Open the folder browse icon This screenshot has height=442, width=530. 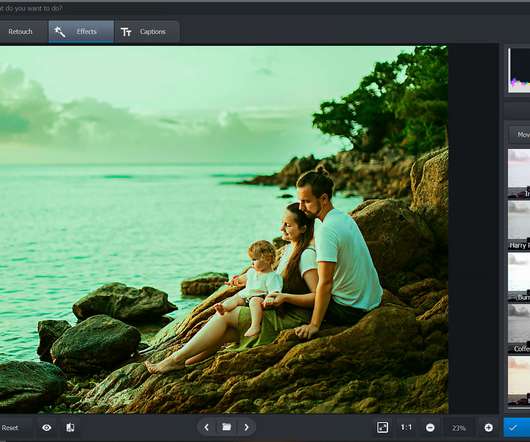pyautogui.click(x=226, y=427)
